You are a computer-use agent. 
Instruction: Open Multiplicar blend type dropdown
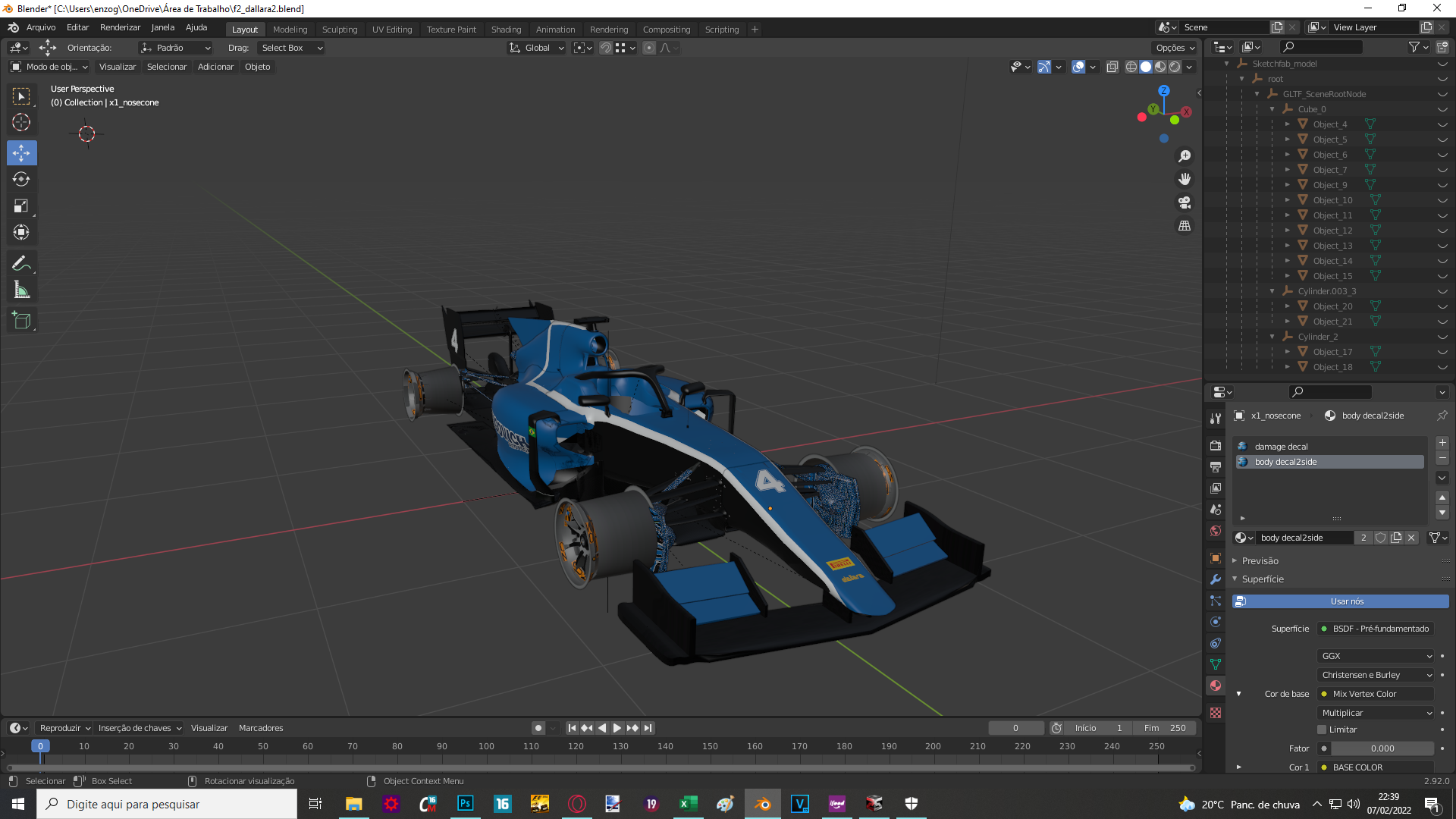pos(1376,713)
